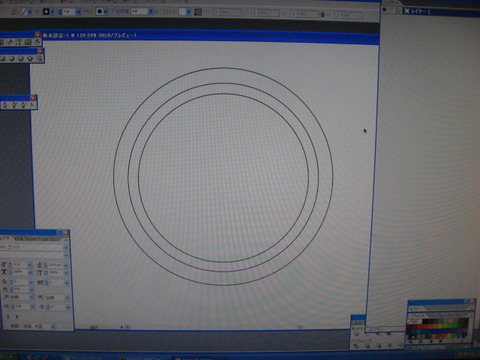This screenshot has height=360, width=480.
Task: Open the stroke color dropdown arrow
Action: (30, 12)
